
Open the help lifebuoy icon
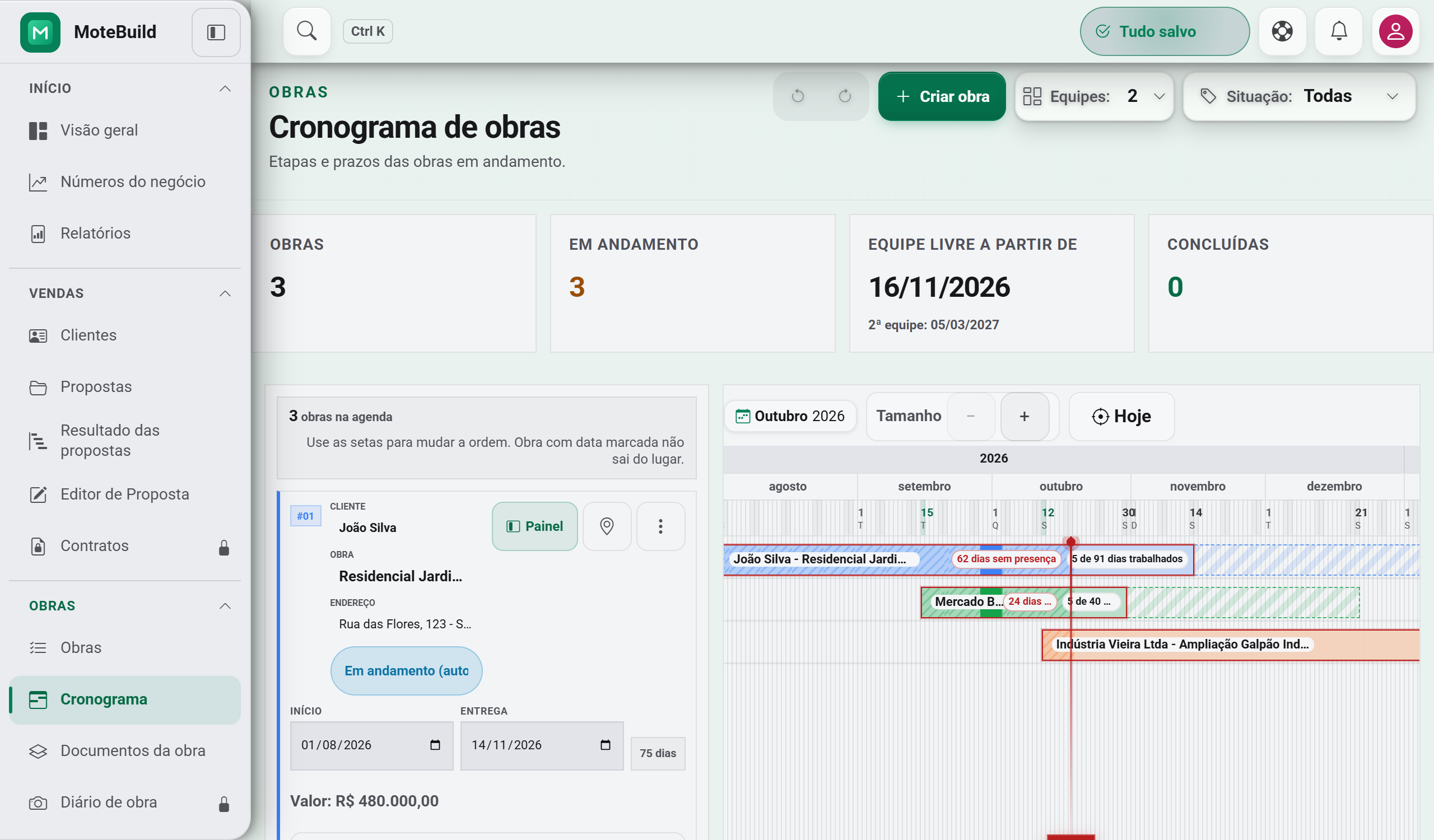[1282, 31]
